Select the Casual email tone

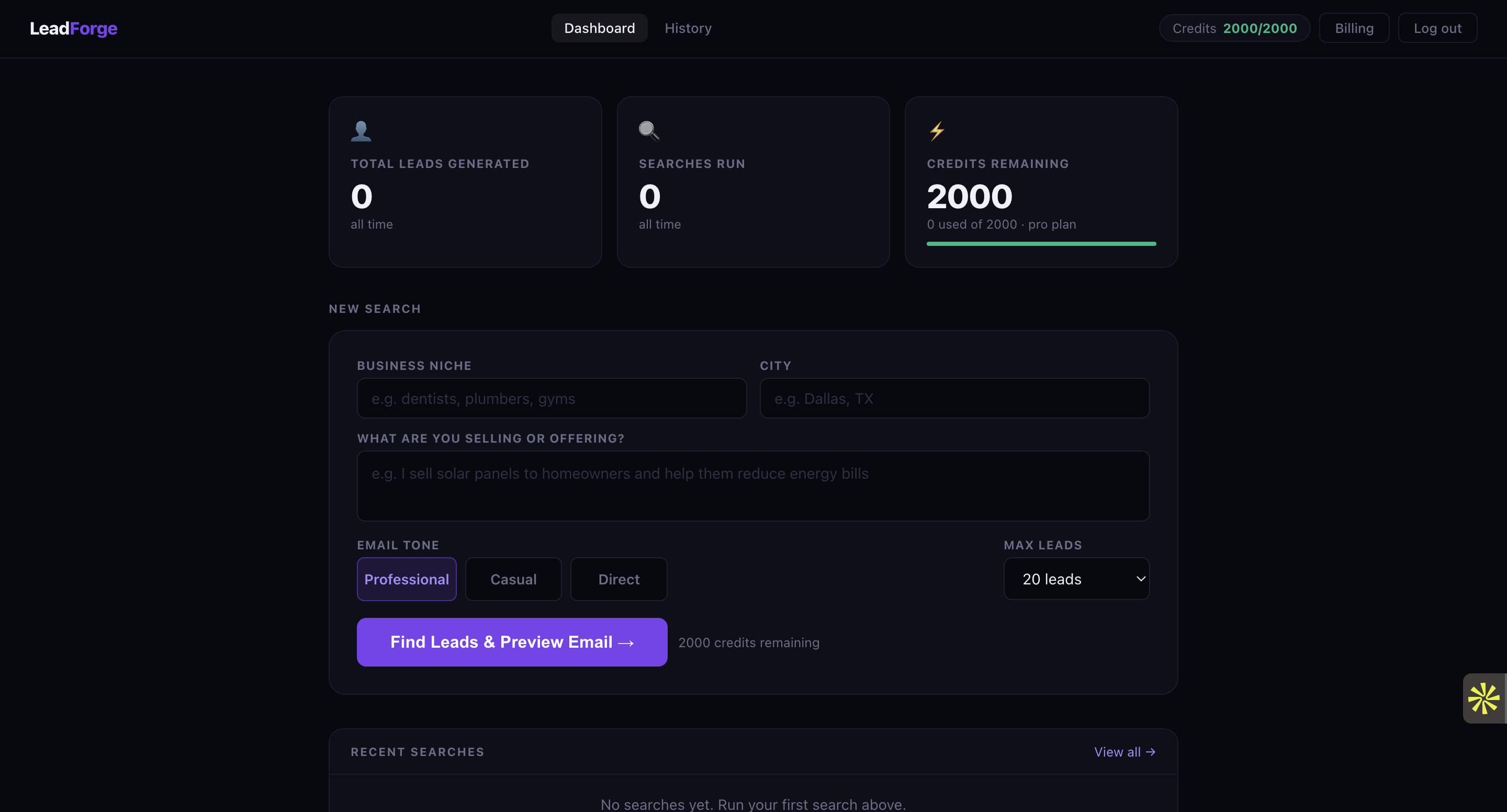513,579
